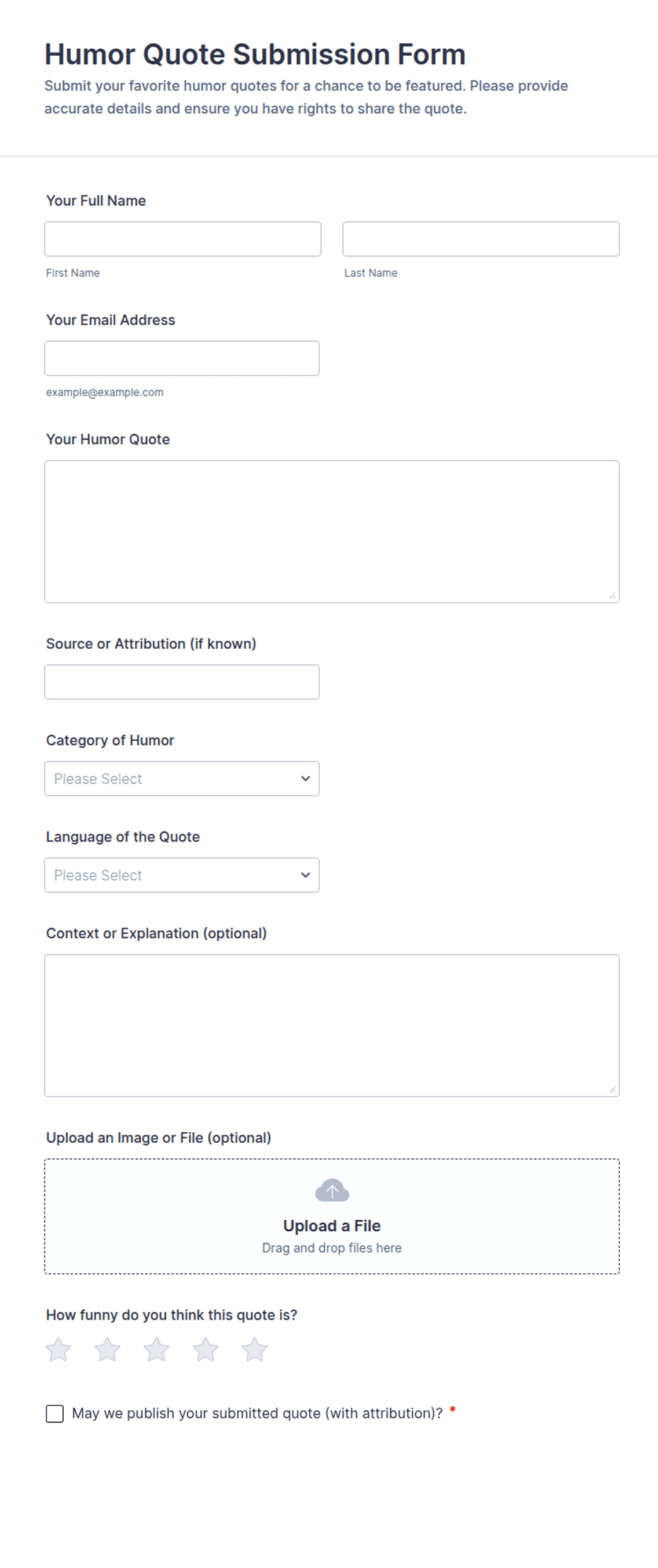The image size is (658, 1568).
Task: Rate the quote one star
Action: 58,1349
